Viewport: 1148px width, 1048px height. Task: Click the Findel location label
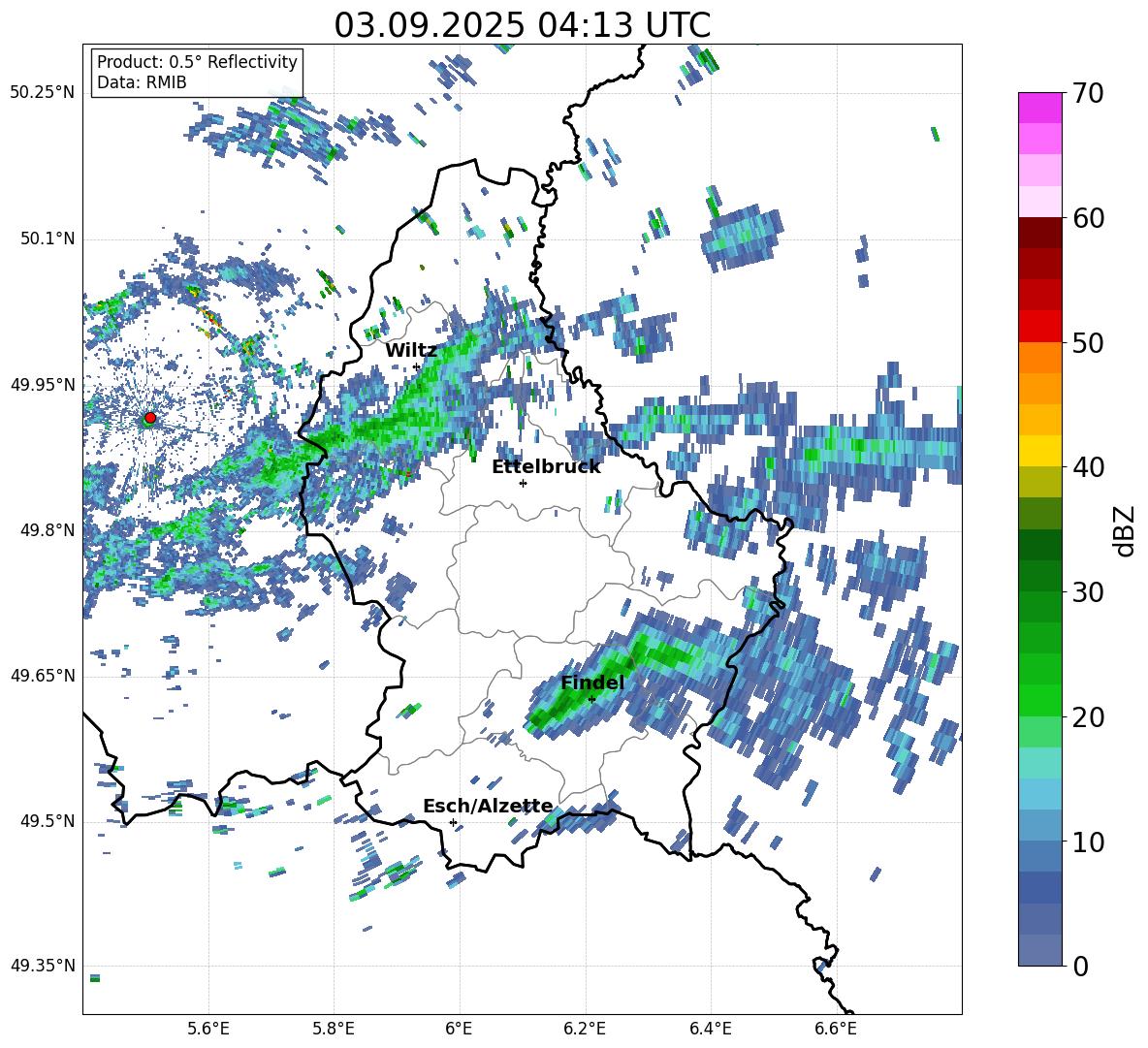coord(592,683)
